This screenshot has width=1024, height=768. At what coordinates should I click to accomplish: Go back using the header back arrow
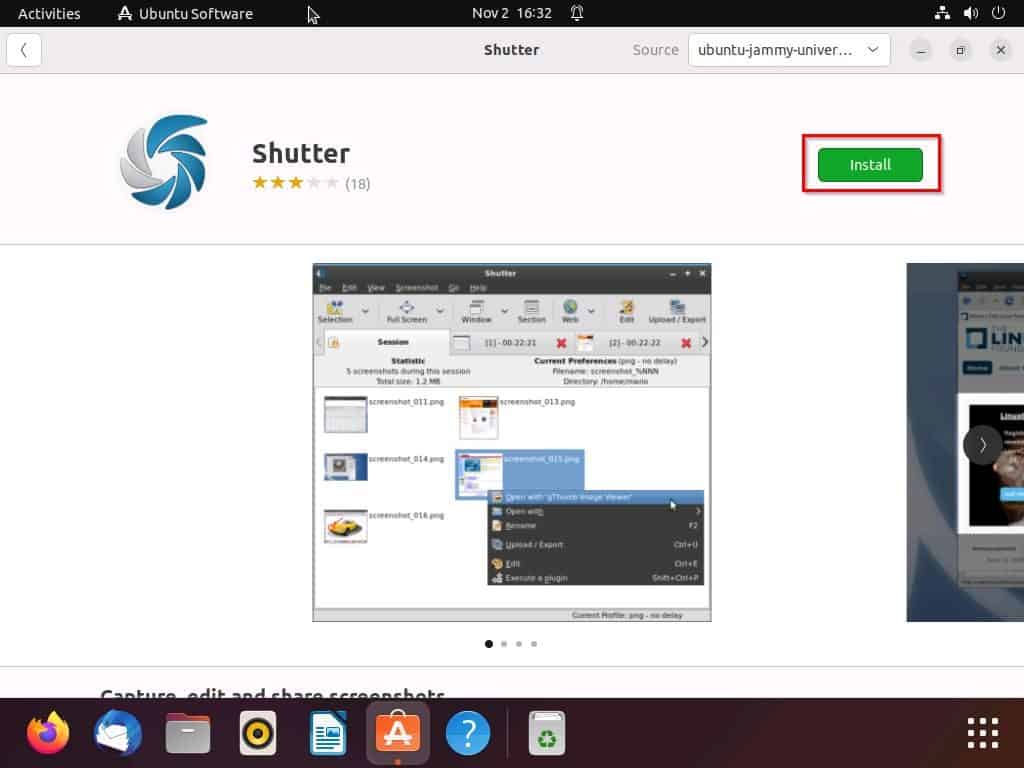point(24,50)
